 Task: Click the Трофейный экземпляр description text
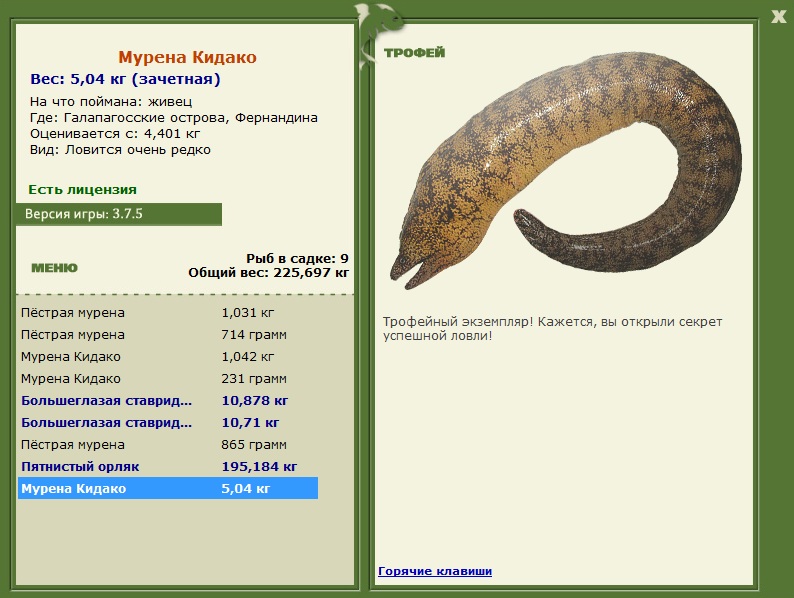(x=552, y=329)
